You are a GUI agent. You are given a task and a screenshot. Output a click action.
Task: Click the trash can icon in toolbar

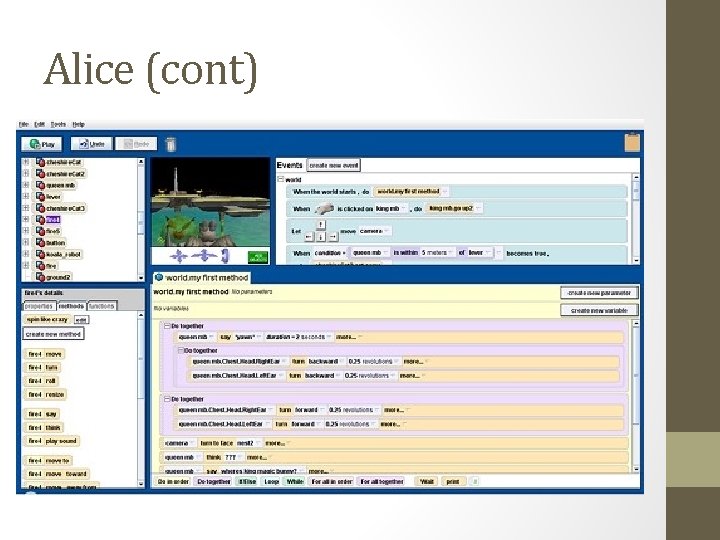click(171, 144)
